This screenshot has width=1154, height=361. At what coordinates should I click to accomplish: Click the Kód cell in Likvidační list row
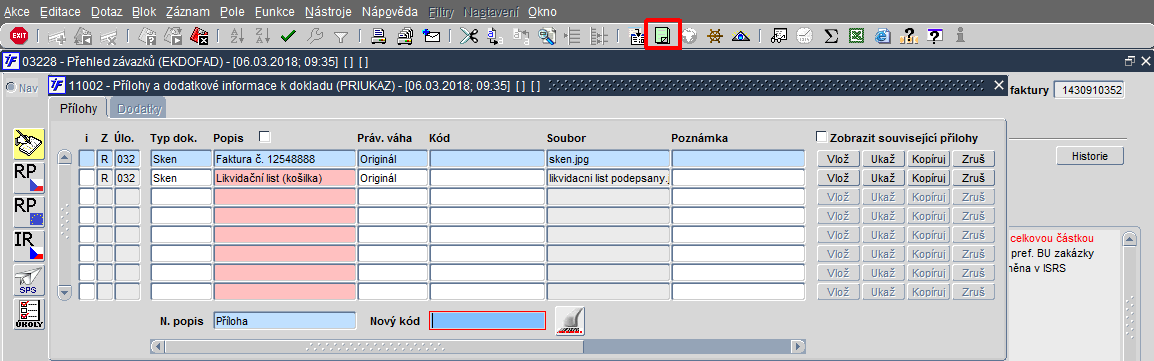pyautogui.click(x=486, y=177)
